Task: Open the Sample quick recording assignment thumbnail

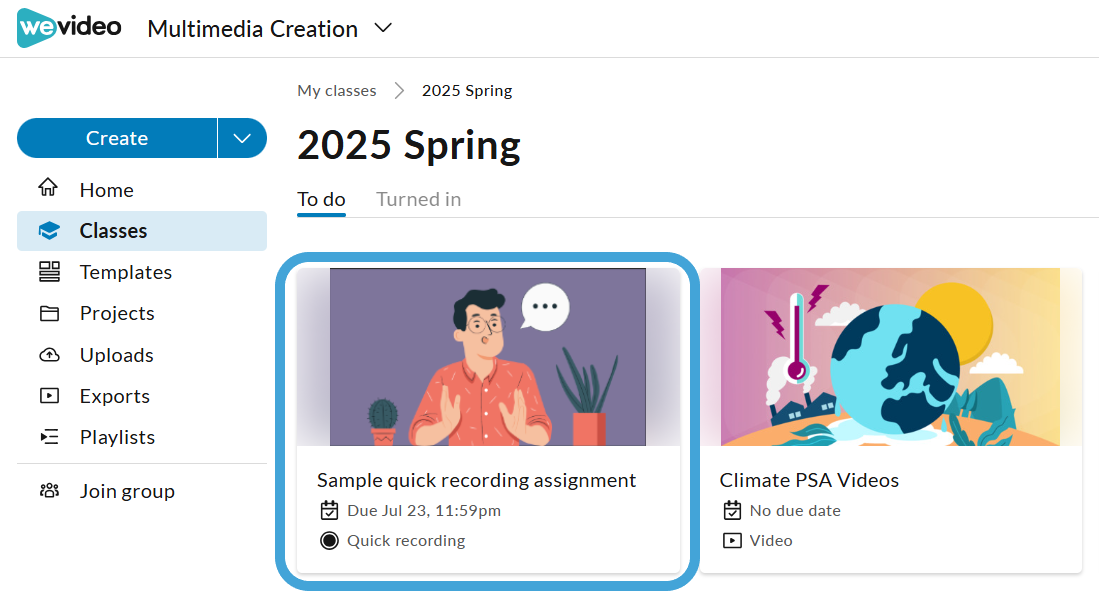Action: 488,357
